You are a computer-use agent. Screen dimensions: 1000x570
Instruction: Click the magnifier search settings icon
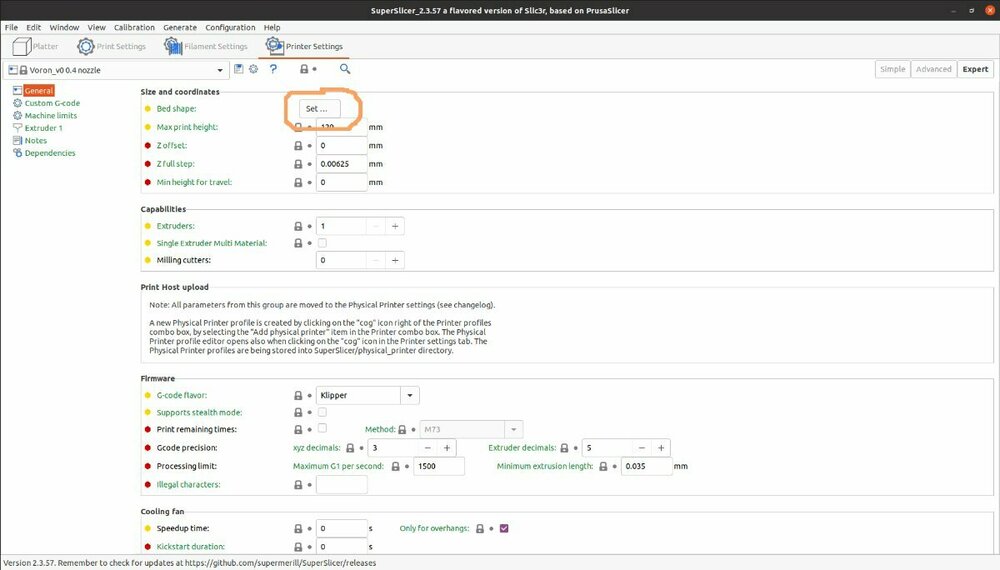point(345,69)
